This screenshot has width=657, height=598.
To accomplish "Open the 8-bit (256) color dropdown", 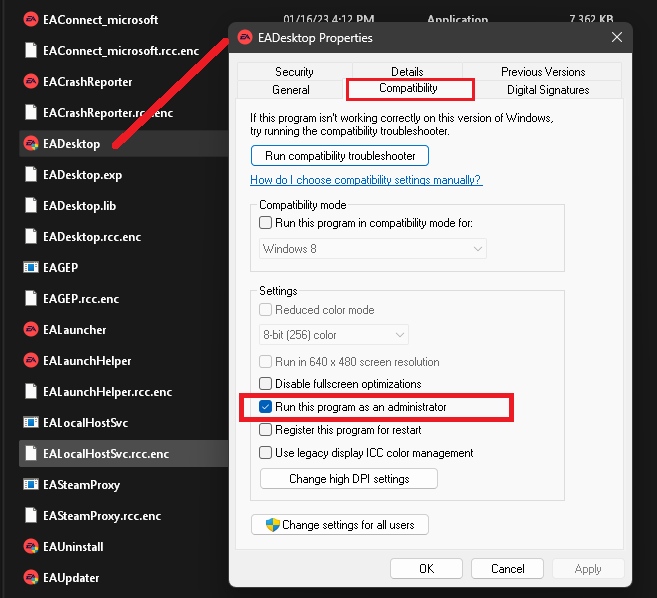I will click(x=334, y=334).
